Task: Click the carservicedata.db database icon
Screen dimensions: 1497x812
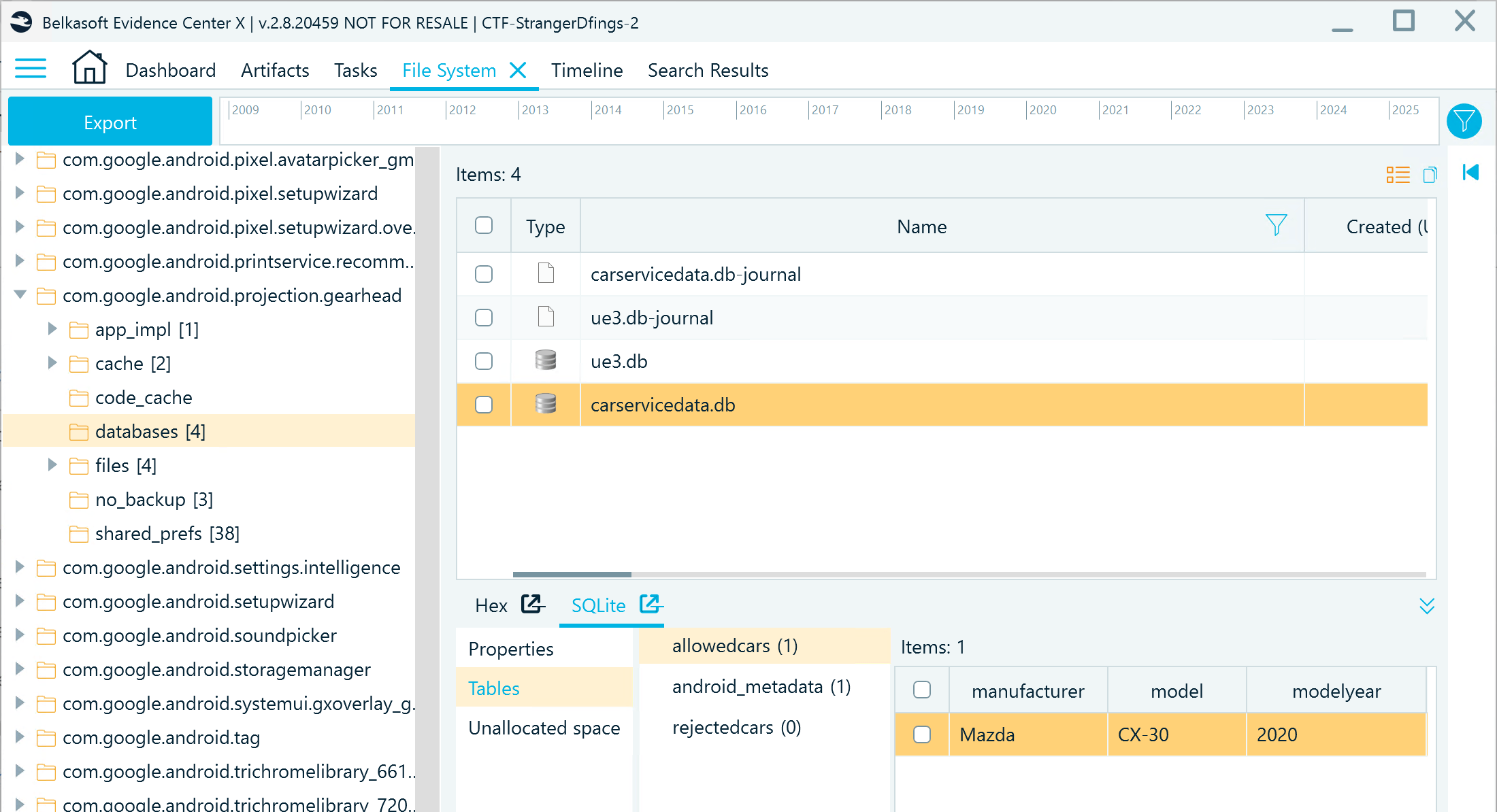Action: [546, 404]
